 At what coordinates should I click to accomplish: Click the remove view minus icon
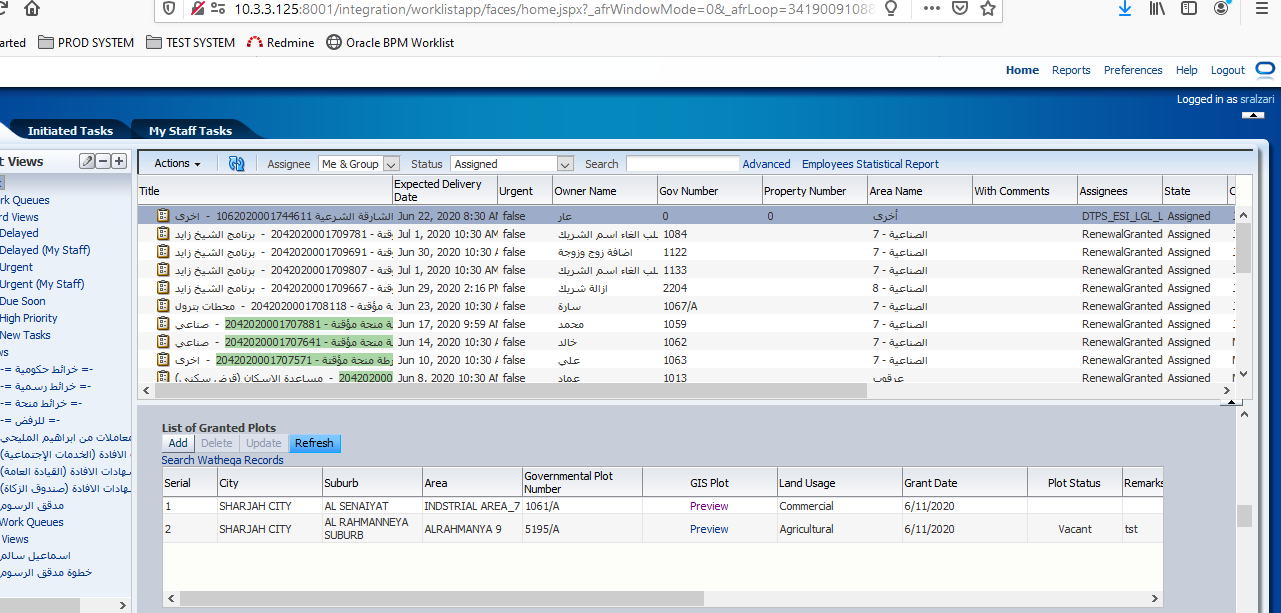coord(103,161)
